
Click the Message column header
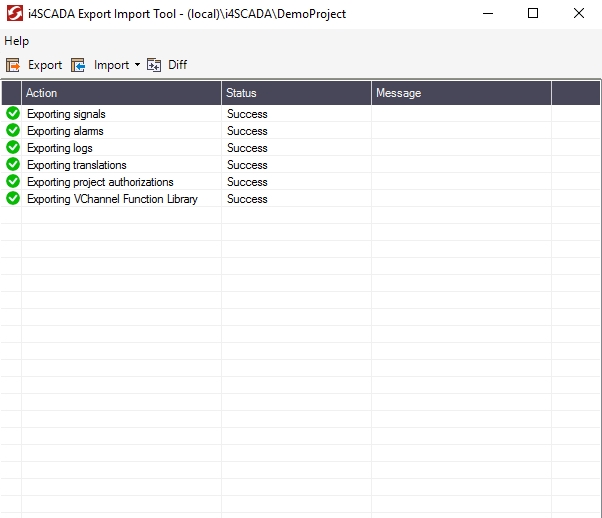460,93
